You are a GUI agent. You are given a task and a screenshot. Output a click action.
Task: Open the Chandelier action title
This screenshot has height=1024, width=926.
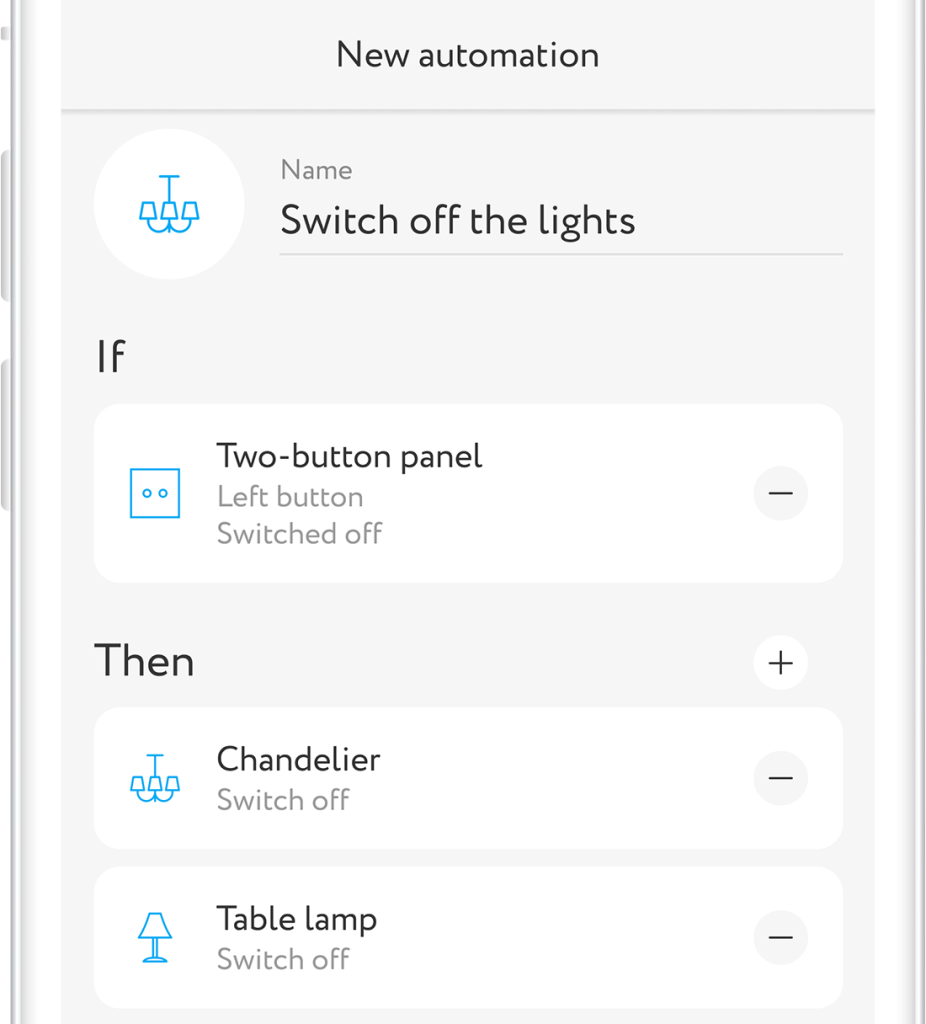298,759
